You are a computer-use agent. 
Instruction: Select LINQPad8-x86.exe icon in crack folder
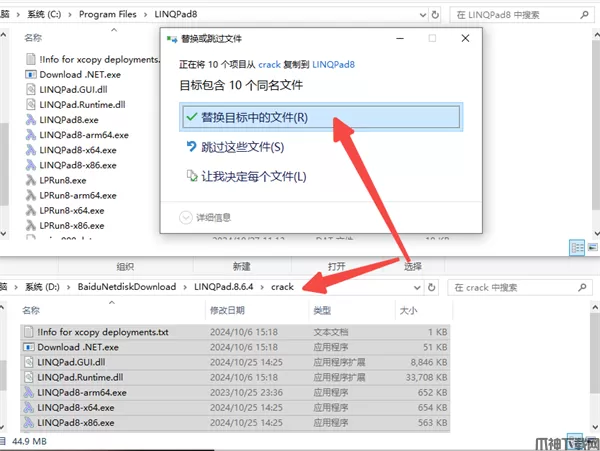(29, 423)
